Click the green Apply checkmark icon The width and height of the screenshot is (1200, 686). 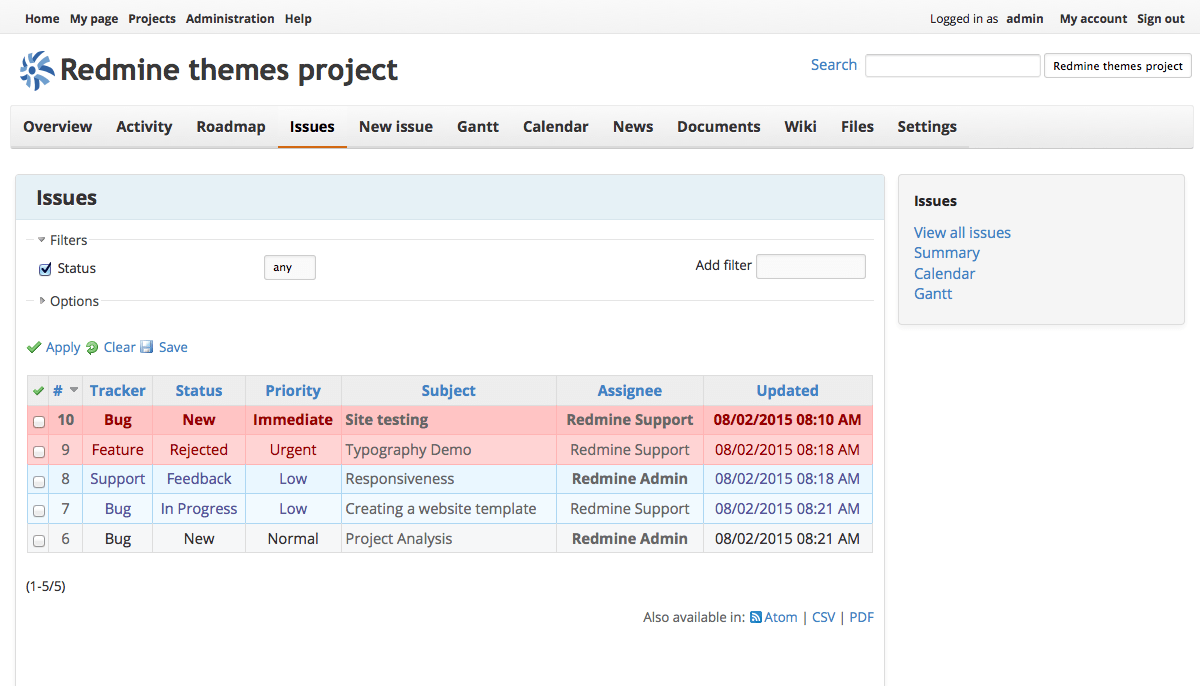tap(34, 348)
